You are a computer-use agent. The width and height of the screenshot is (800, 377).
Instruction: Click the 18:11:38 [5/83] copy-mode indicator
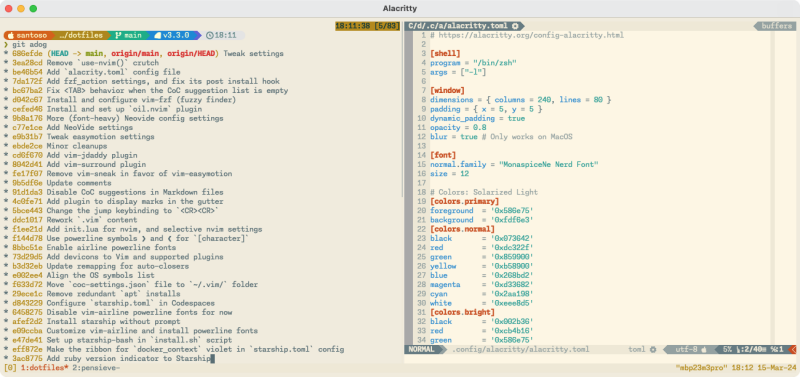click(x=367, y=26)
